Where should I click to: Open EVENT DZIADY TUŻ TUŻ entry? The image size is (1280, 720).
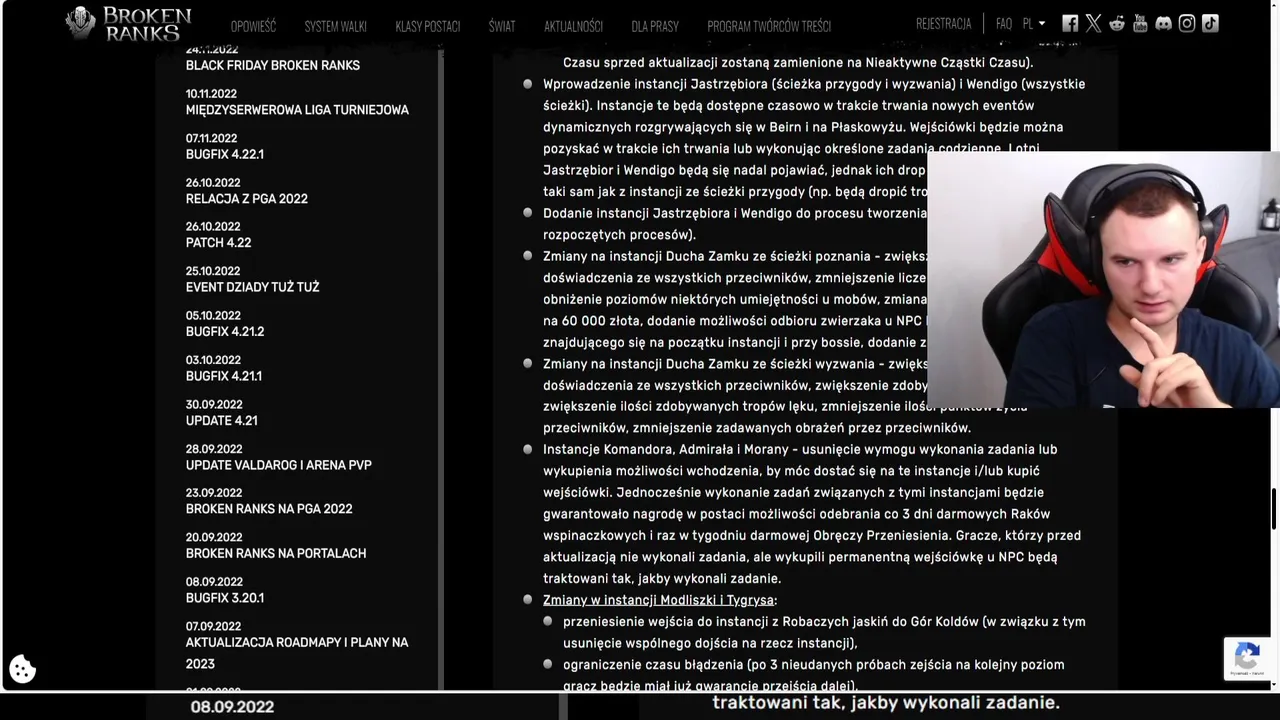coord(252,287)
